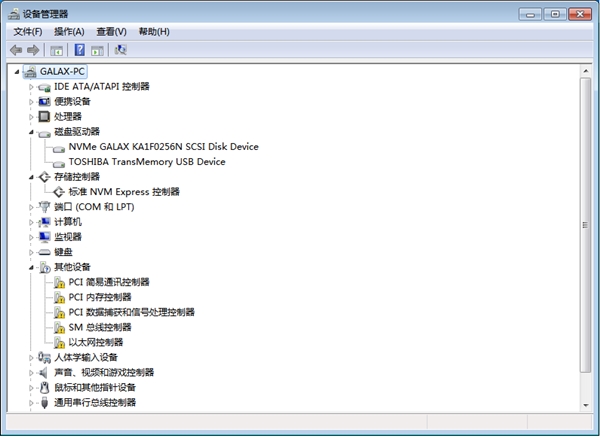This screenshot has width=600, height=438.
Task: Select the GALAX-PC computer icon
Action: (x=30, y=72)
